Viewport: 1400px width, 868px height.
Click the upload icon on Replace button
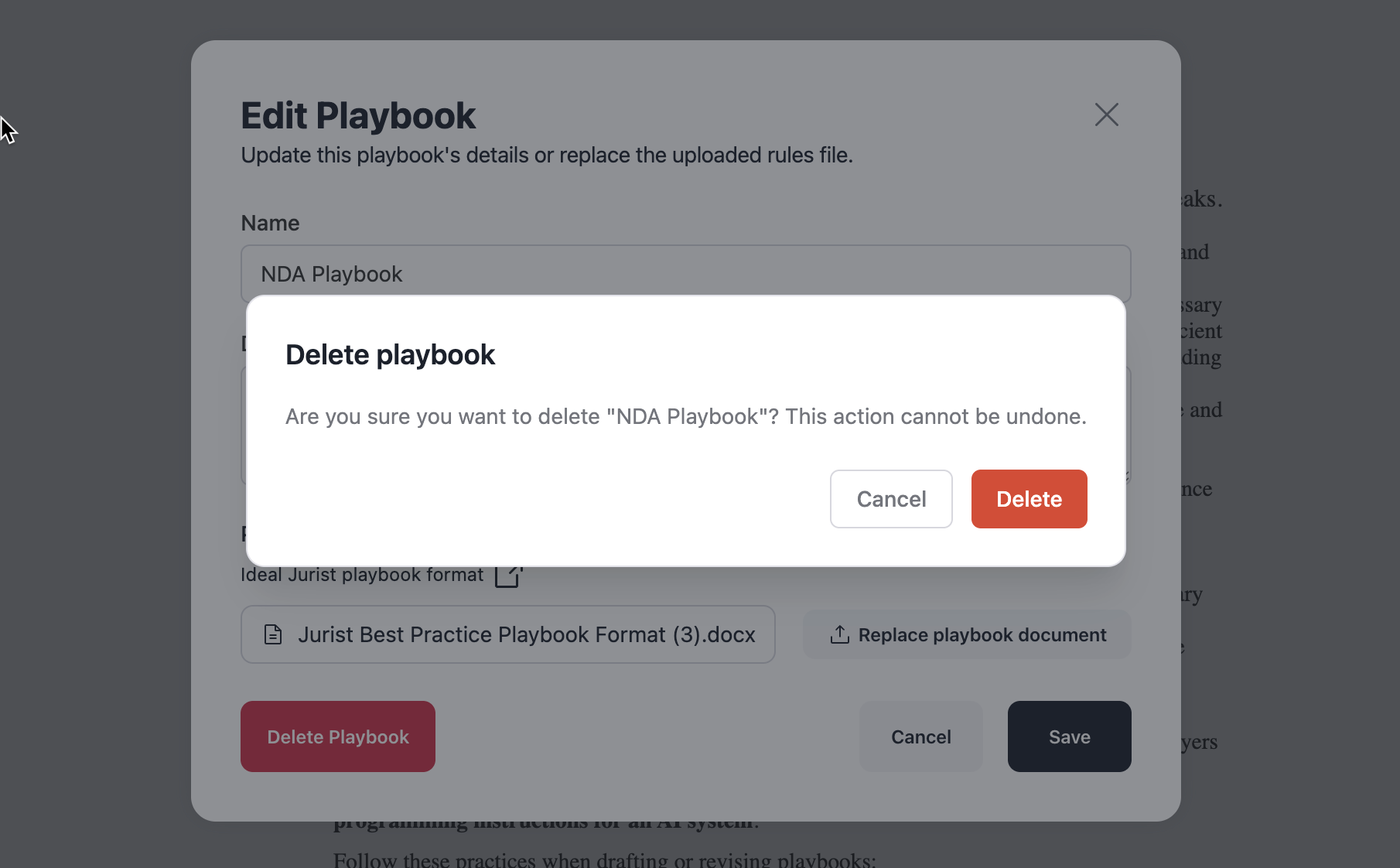839,634
